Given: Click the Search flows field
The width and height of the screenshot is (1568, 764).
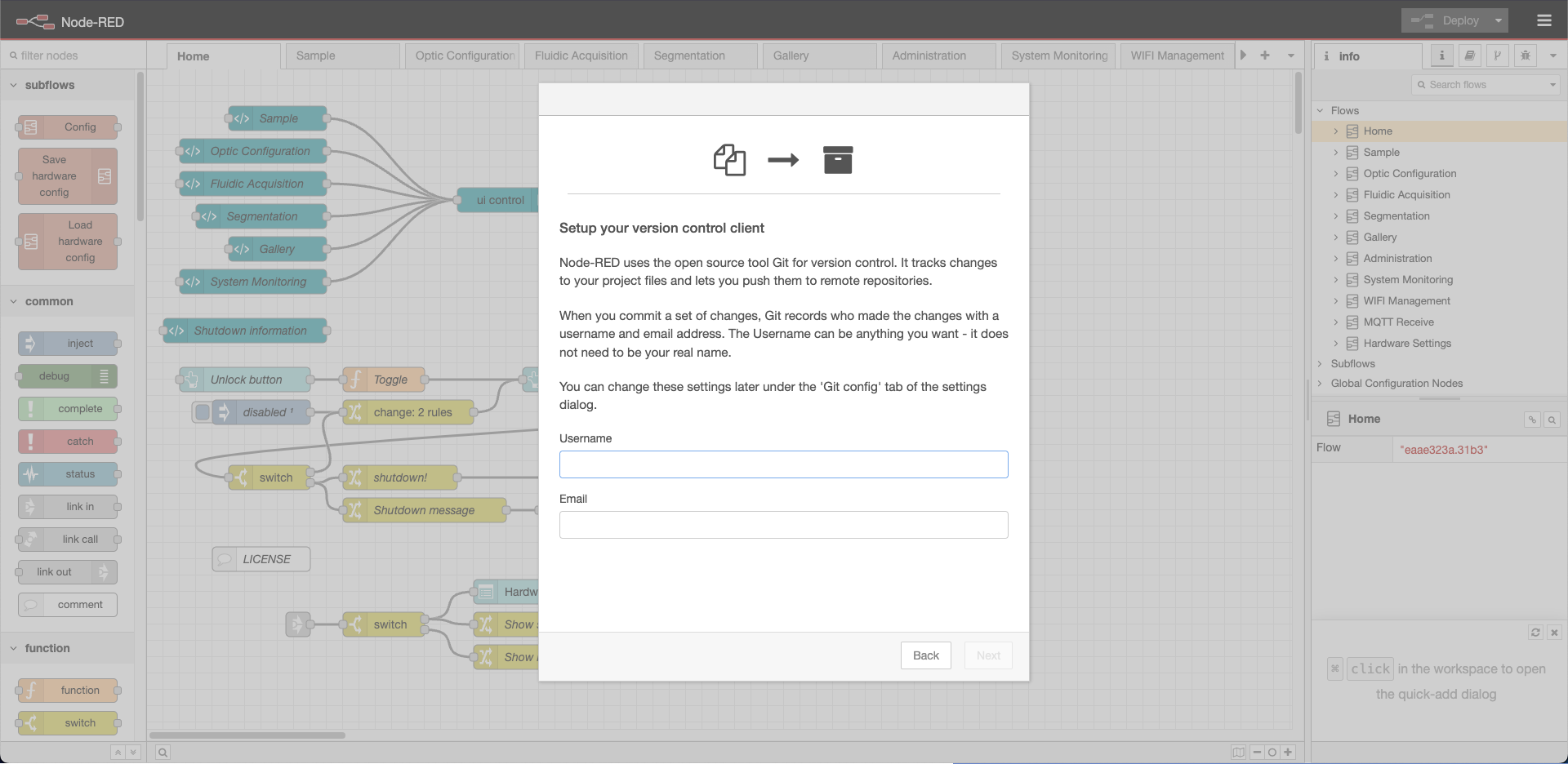Looking at the screenshot, I should [x=1478, y=85].
